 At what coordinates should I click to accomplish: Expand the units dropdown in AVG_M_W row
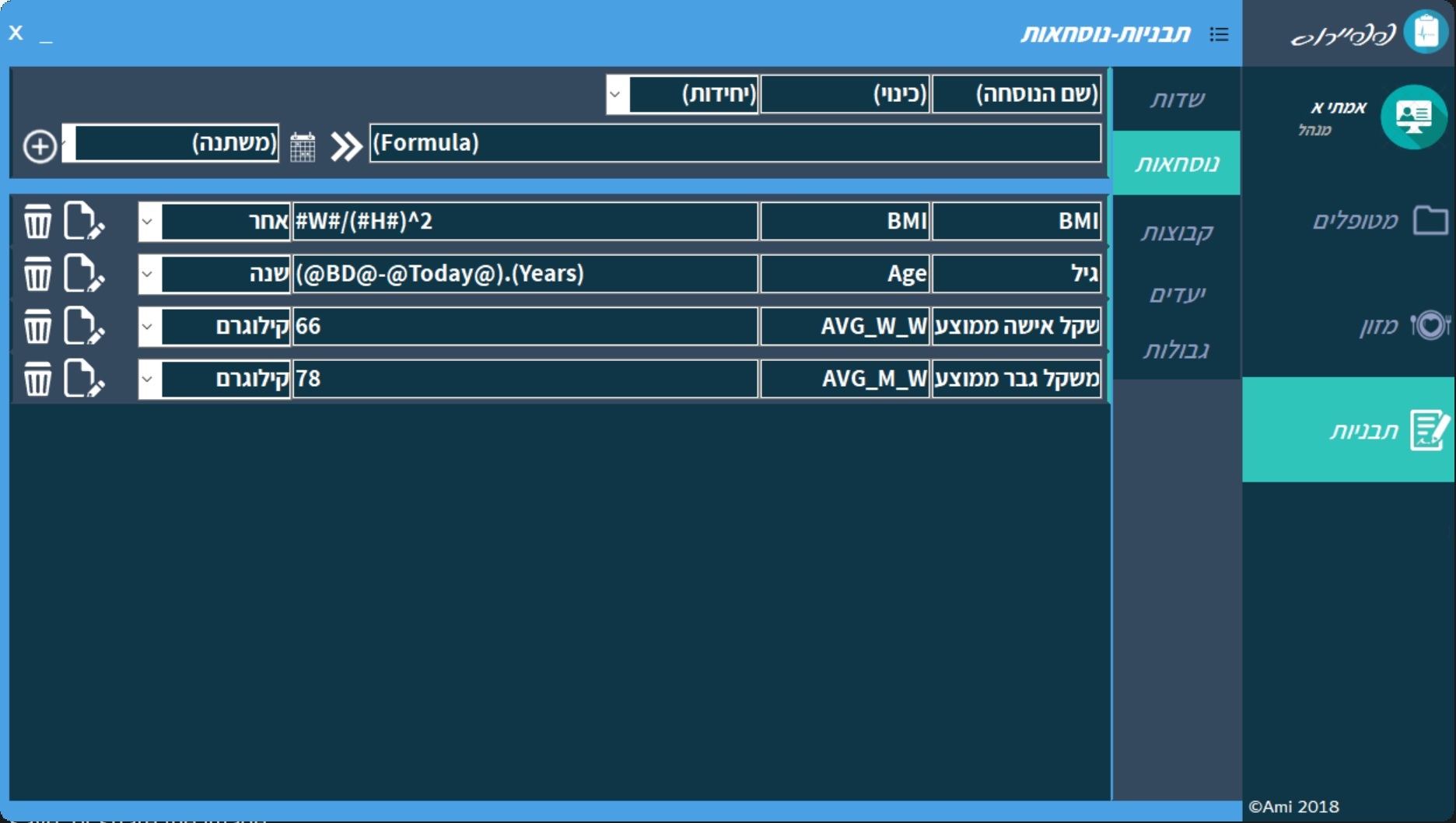pyautogui.click(x=149, y=379)
